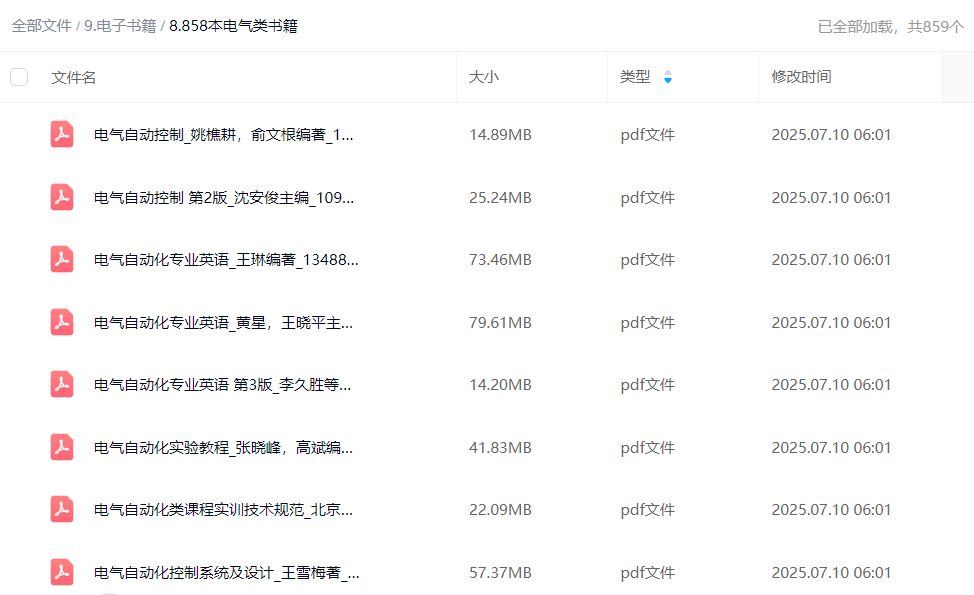
Task: Go to 全部文件 in the breadcrumb
Action: pyautogui.click(x=41, y=26)
